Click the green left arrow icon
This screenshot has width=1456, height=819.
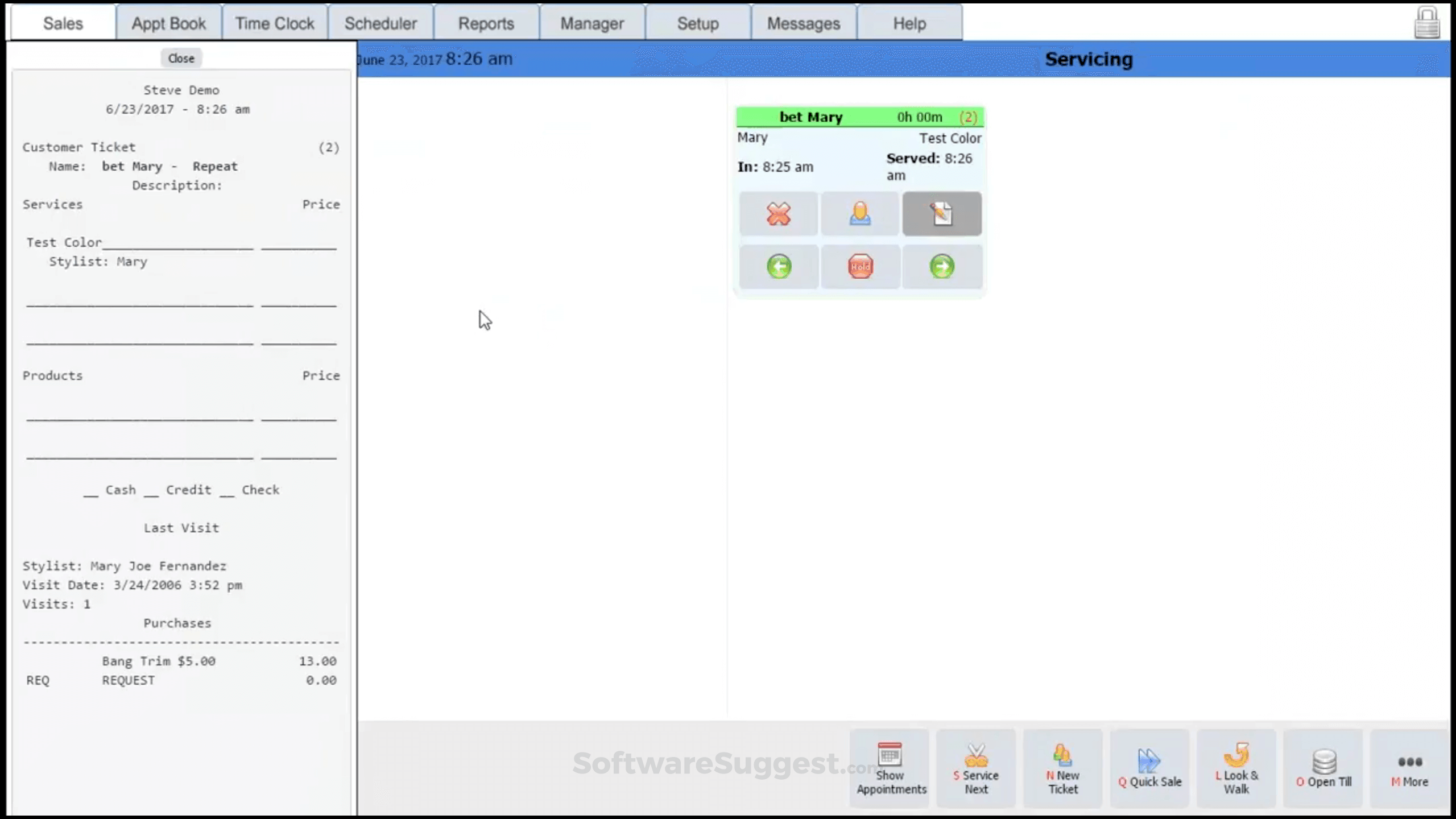(779, 266)
